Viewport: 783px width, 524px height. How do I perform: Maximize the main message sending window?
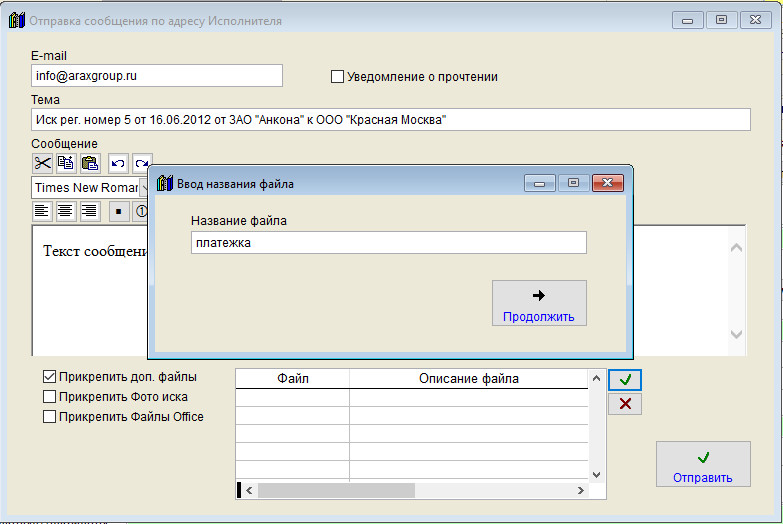tap(722, 20)
